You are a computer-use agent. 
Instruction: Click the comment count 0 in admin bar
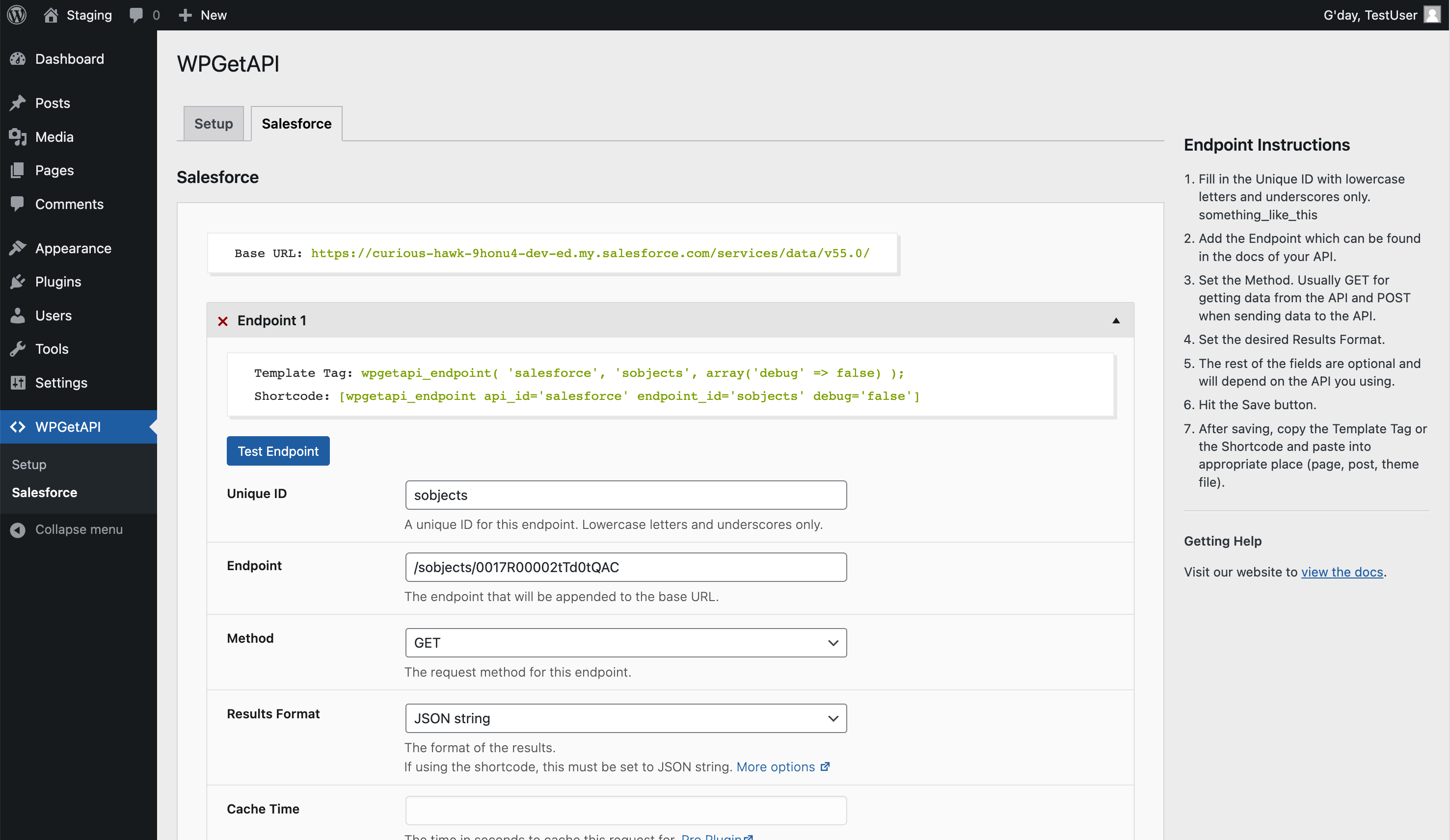click(x=156, y=15)
